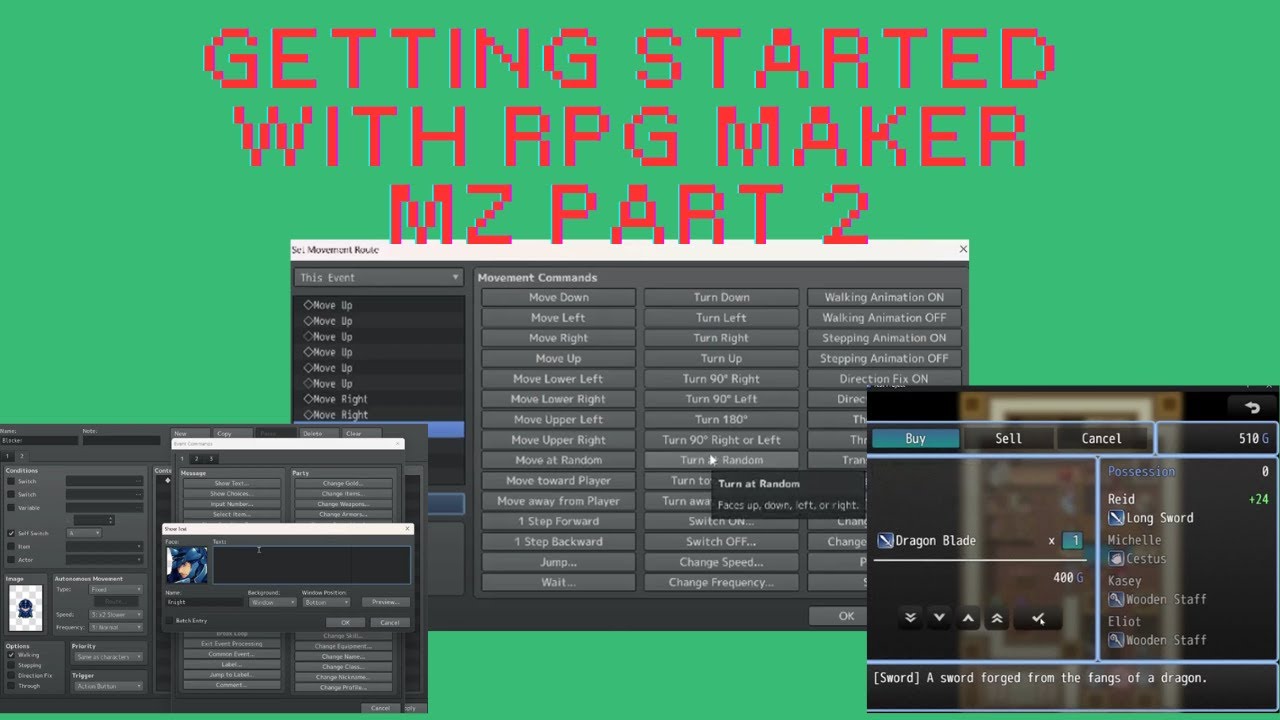This screenshot has height=720, width=1280.
Task: Uncheck the Walking option
Action: pyautogui.click(x=11, y=655)
